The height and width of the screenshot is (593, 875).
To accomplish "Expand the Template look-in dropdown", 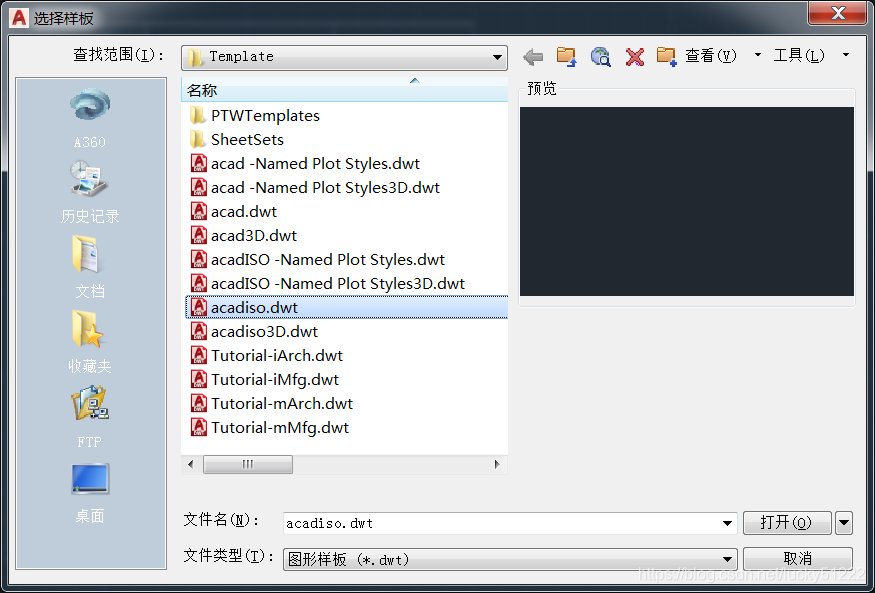I will 497,57.
